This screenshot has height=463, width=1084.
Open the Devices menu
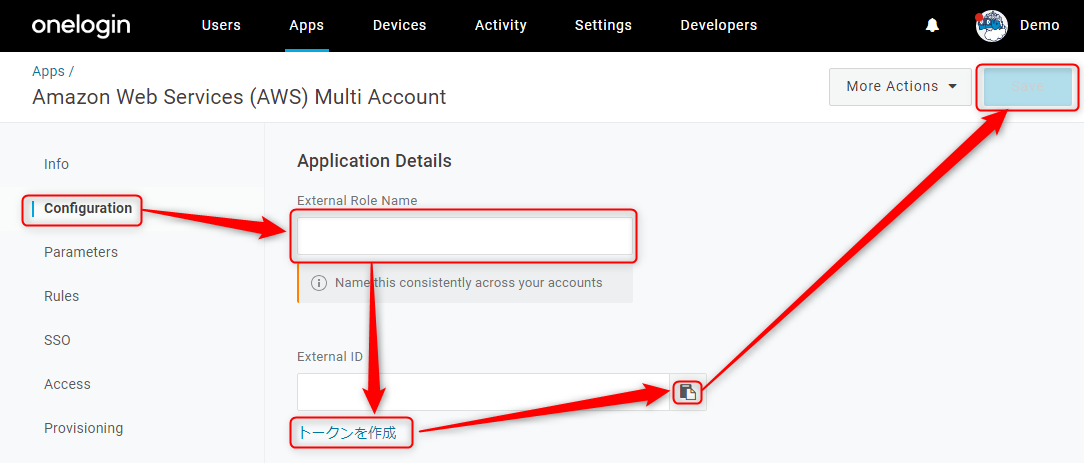click(400, 26)
